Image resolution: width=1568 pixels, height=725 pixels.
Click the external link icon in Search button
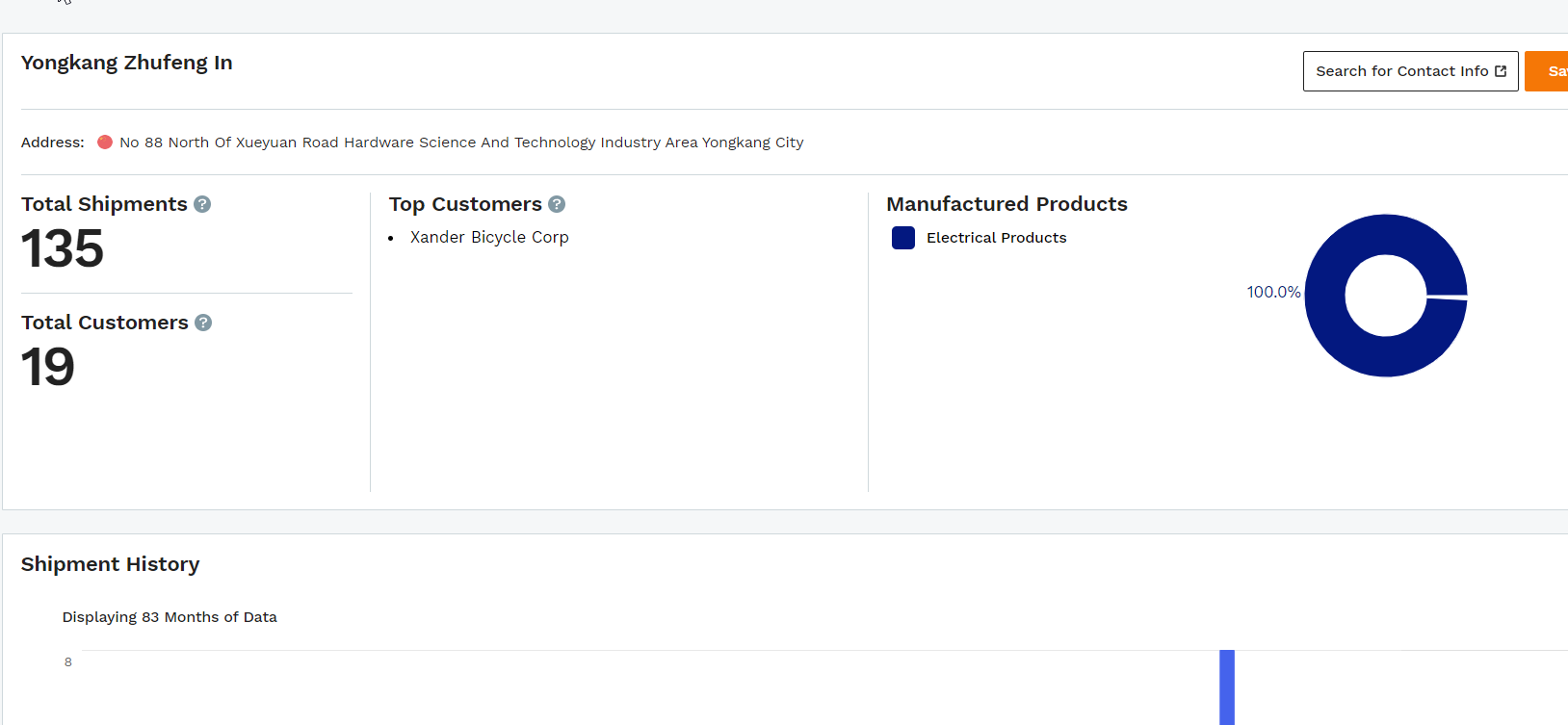(x=1501, y=71)
